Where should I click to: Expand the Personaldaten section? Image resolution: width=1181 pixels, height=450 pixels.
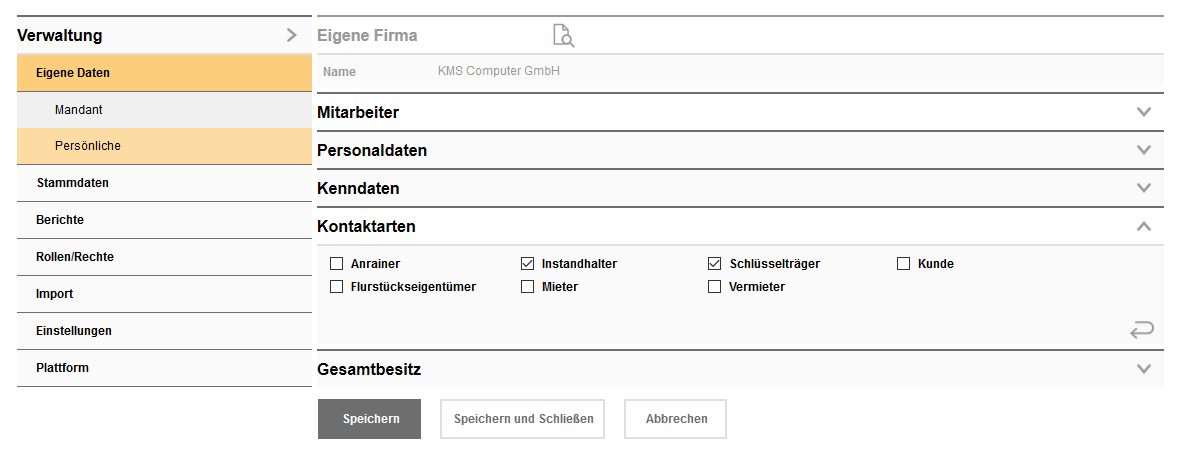(1144, 150)
